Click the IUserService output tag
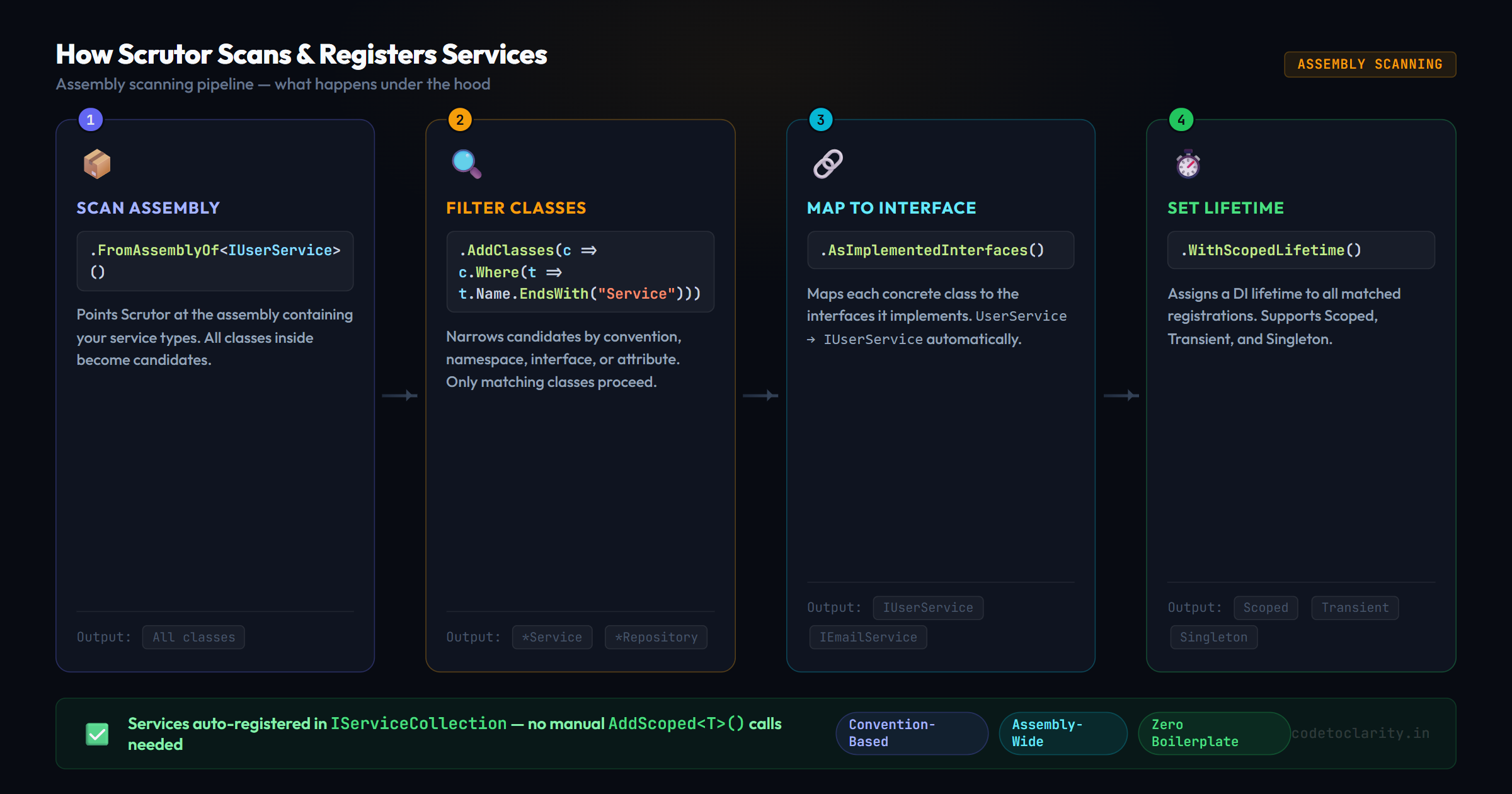The image size is (1512, 794). [927, 607]
